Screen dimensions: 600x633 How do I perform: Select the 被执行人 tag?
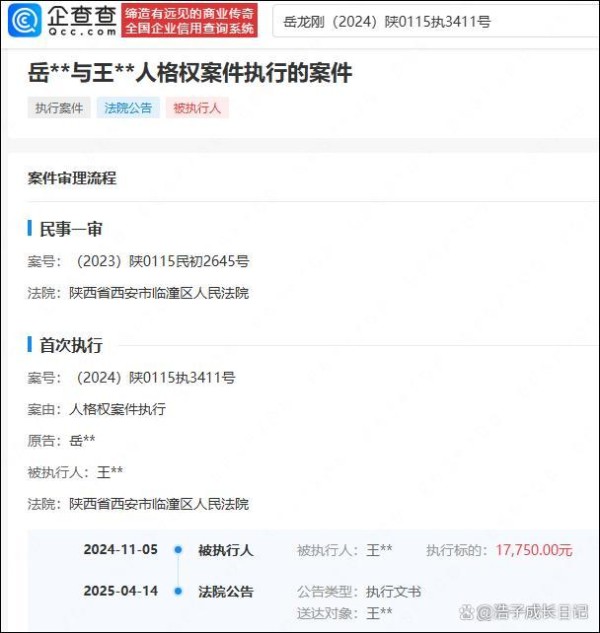point(197,108)
